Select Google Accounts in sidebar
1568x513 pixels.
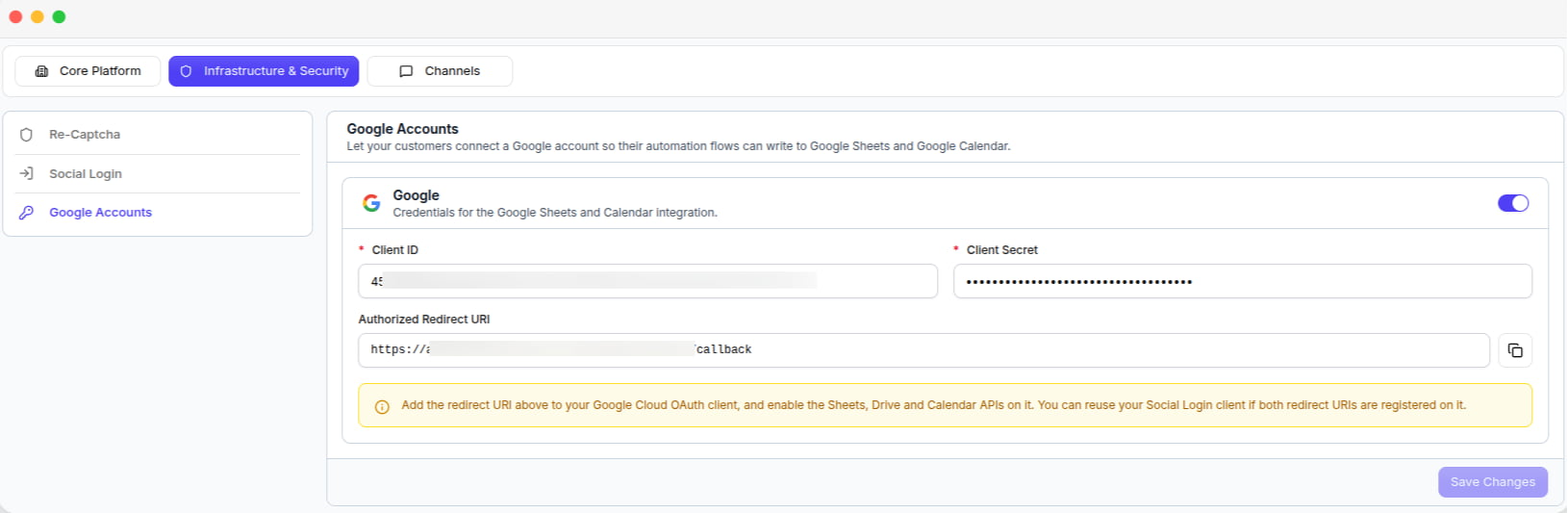[159, 213]
